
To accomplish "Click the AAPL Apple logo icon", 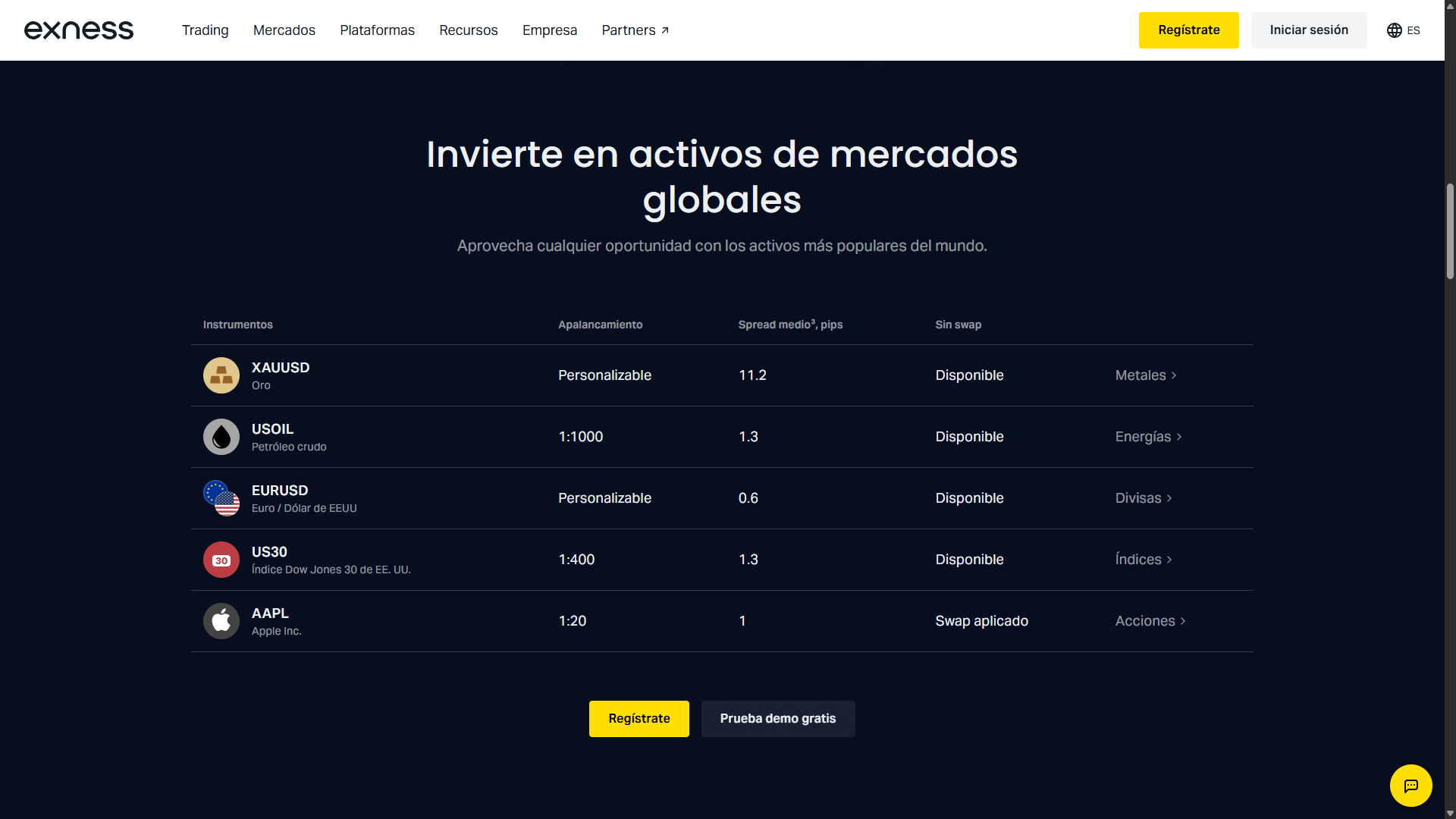I will click(x=221, y=621).
